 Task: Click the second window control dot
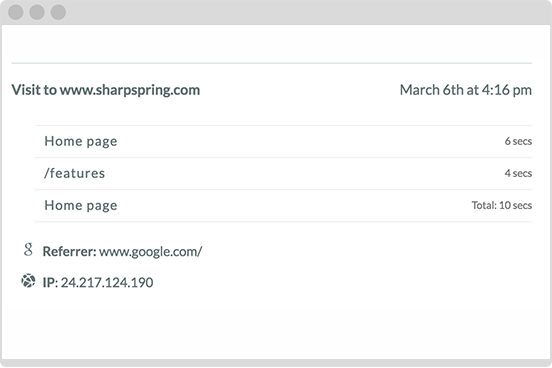(x=37, y=12)
